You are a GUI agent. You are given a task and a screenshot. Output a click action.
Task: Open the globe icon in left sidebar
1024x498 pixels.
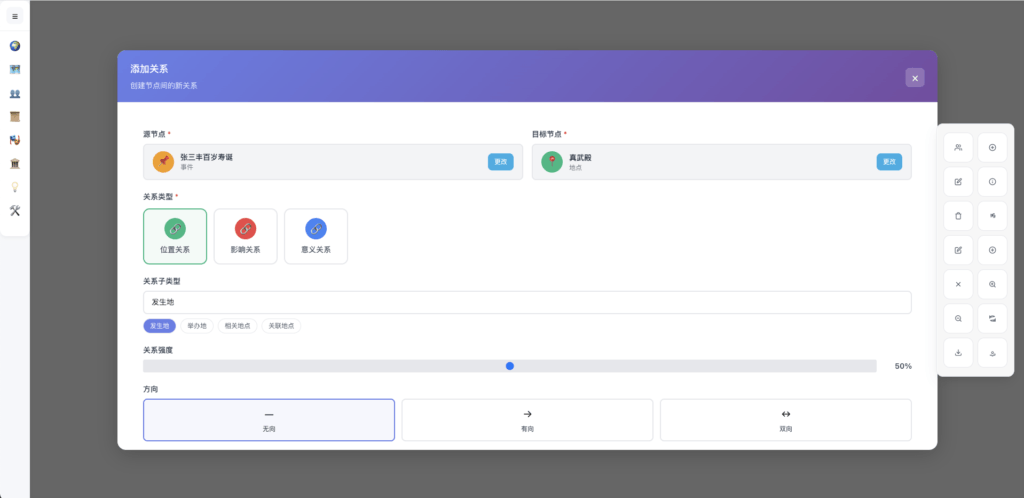[x=14, y=46]
